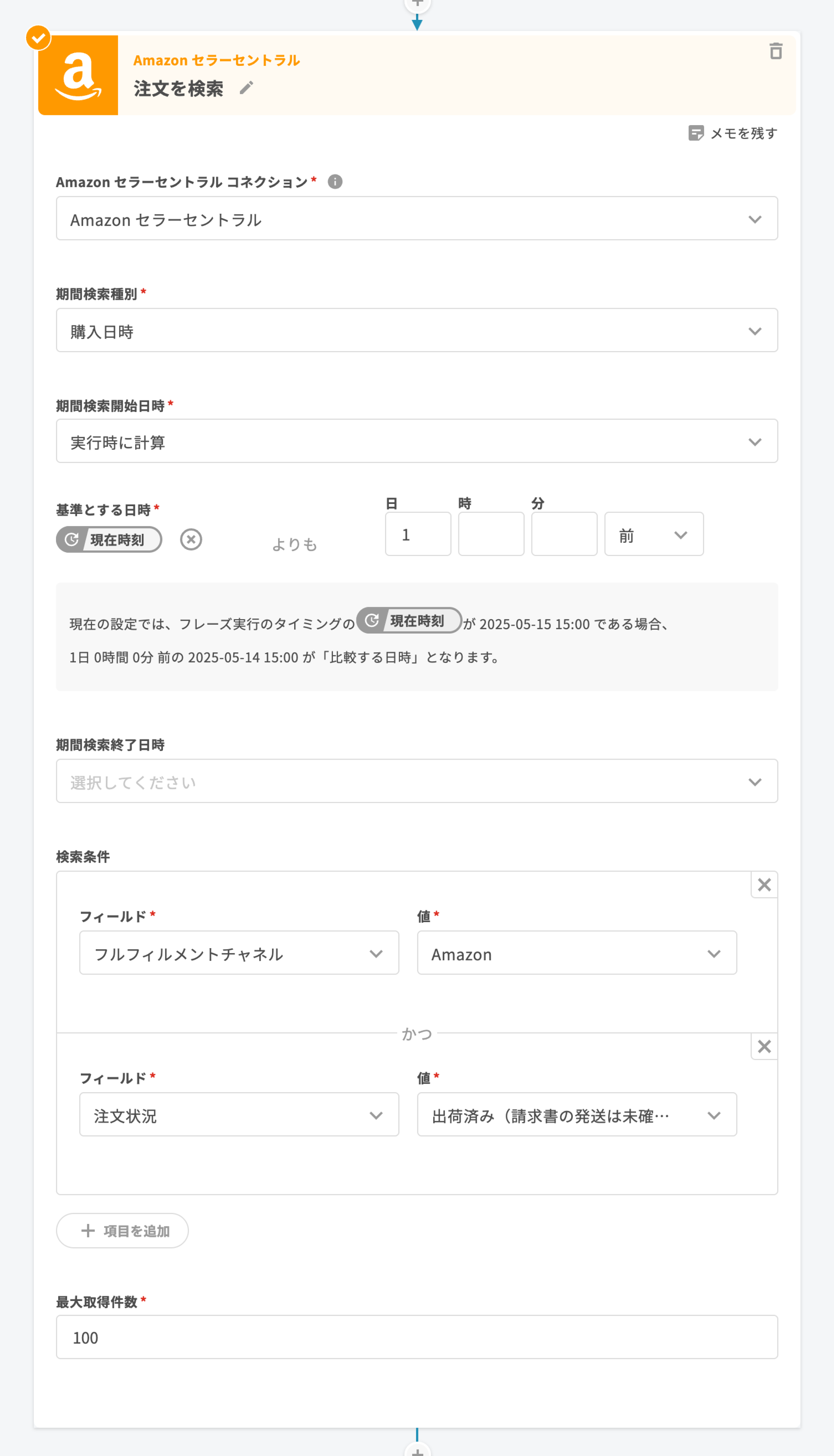Click the pencil icon next to 注文を検索

(246, 88)
